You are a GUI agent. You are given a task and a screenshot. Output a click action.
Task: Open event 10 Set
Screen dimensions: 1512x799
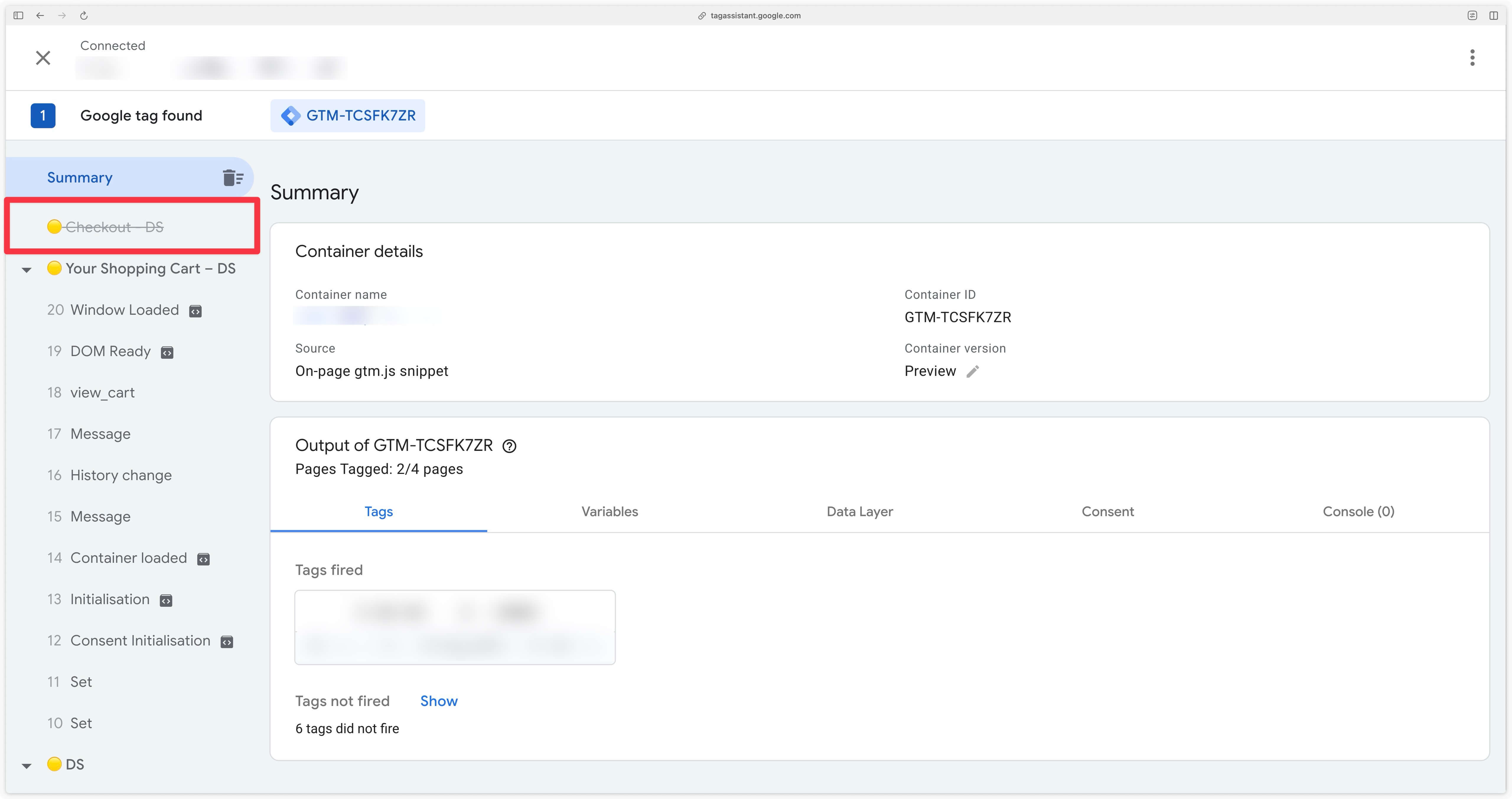pos(69,723)
